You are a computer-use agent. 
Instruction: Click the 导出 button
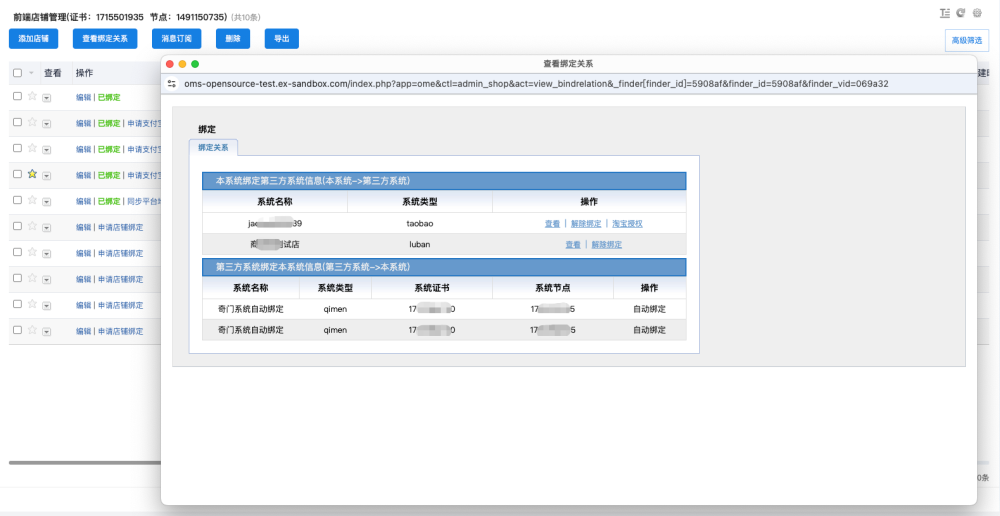coord(282,39)
